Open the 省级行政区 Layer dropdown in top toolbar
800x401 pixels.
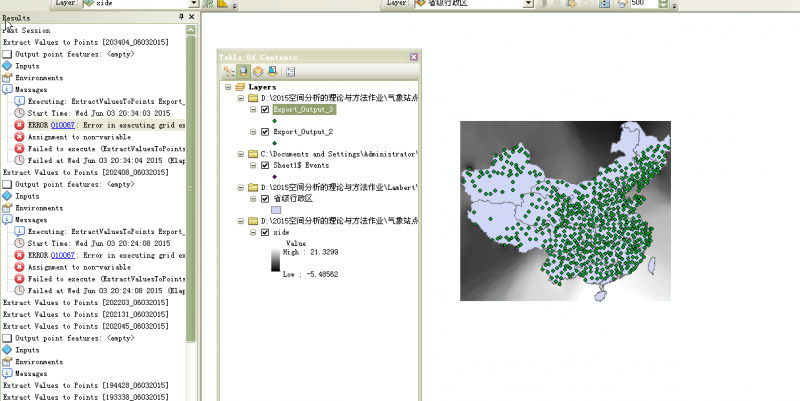click(529, 3)
